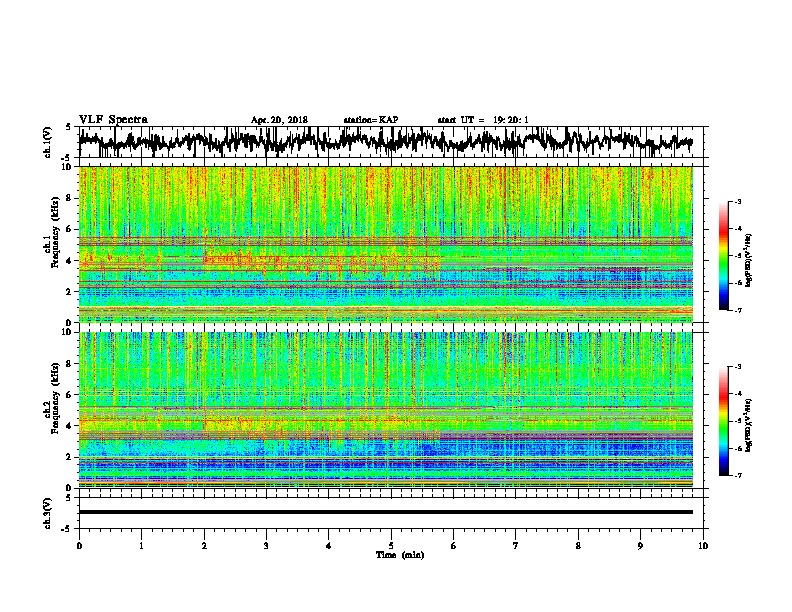Click the ch.2 color scale bar
This screenshot has width=792, height=612.
click(724, 421)
